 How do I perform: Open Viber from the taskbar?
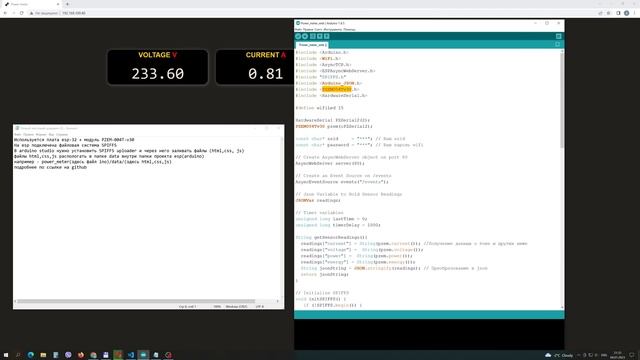coord(68,355)
